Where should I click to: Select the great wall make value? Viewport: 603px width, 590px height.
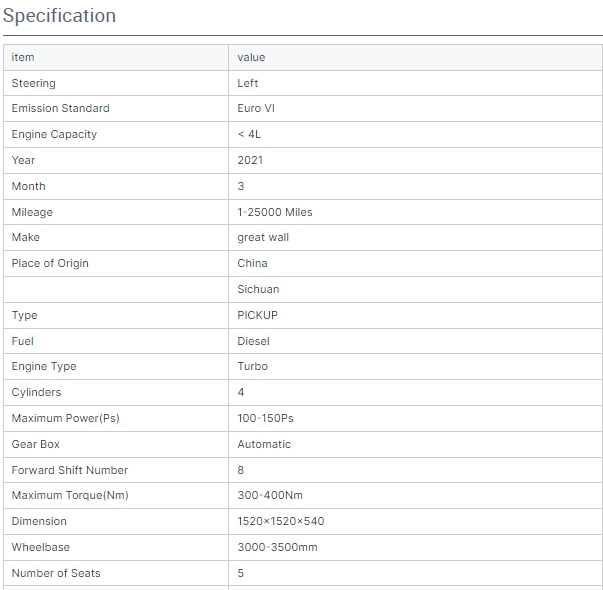(263, 237)
